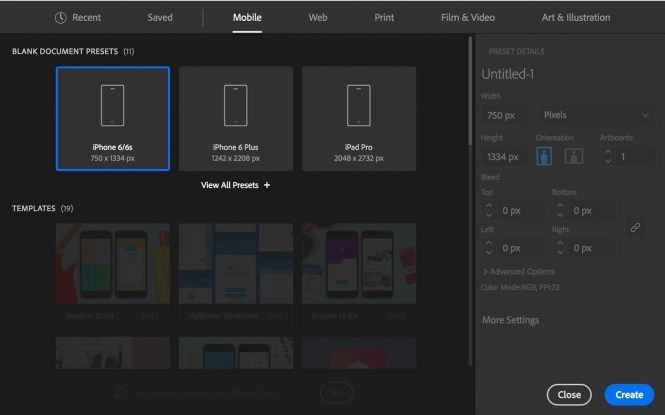Increase Bottom bleed value
This screenshot has width=665, height=415.
pos(560,206)
